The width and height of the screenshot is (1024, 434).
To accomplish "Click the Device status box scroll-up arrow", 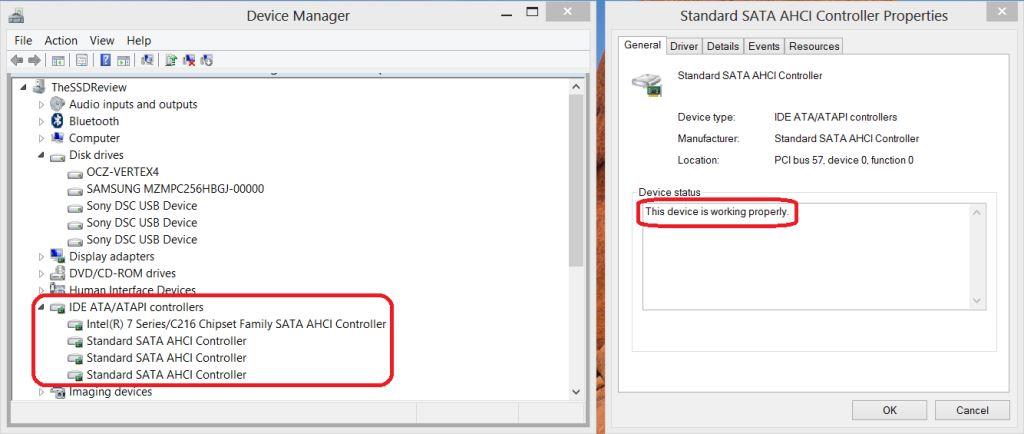I will (x=977, y=212).
